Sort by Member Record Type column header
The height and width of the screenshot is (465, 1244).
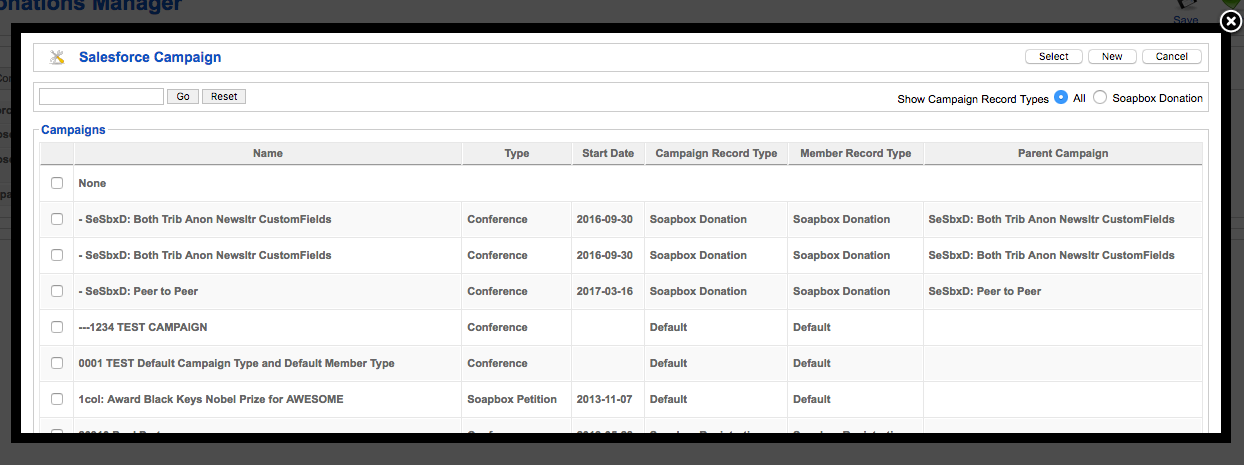click(x=856, y=153)
